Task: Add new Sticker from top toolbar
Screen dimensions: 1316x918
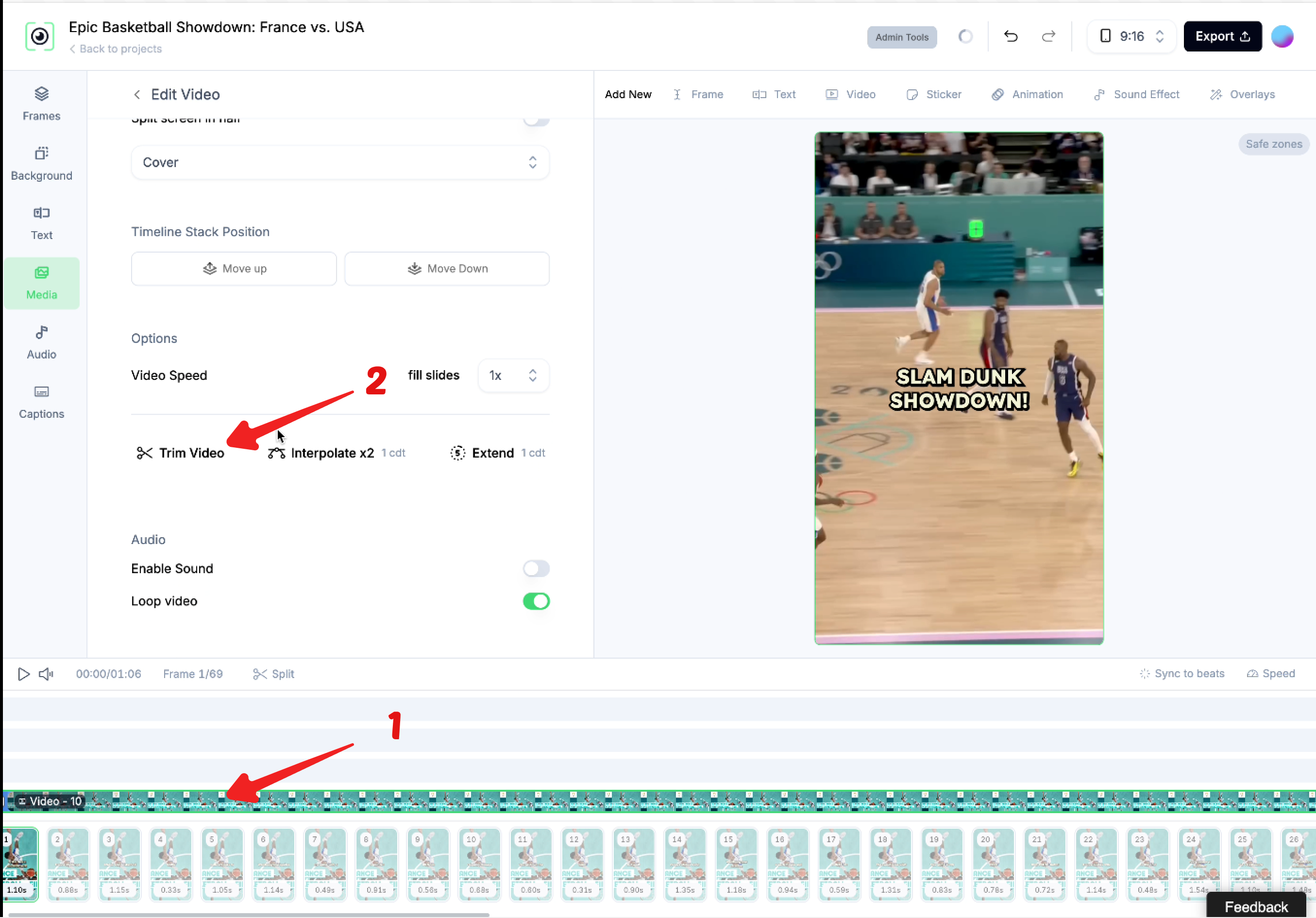Action: click(934, 94)
